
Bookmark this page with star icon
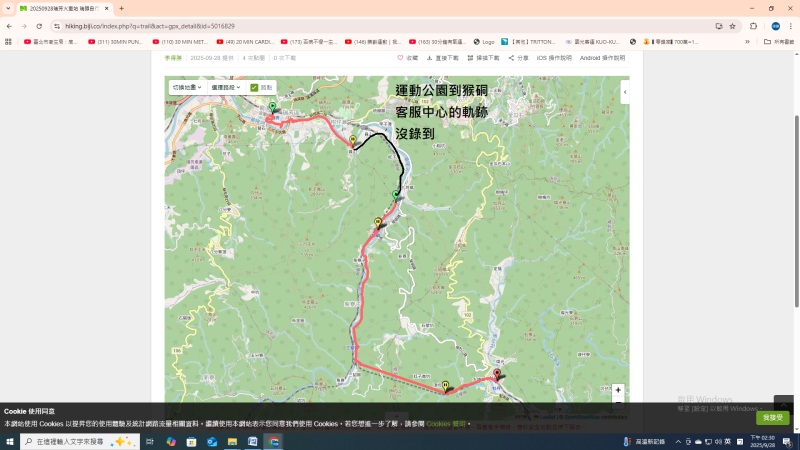point(732,26)
